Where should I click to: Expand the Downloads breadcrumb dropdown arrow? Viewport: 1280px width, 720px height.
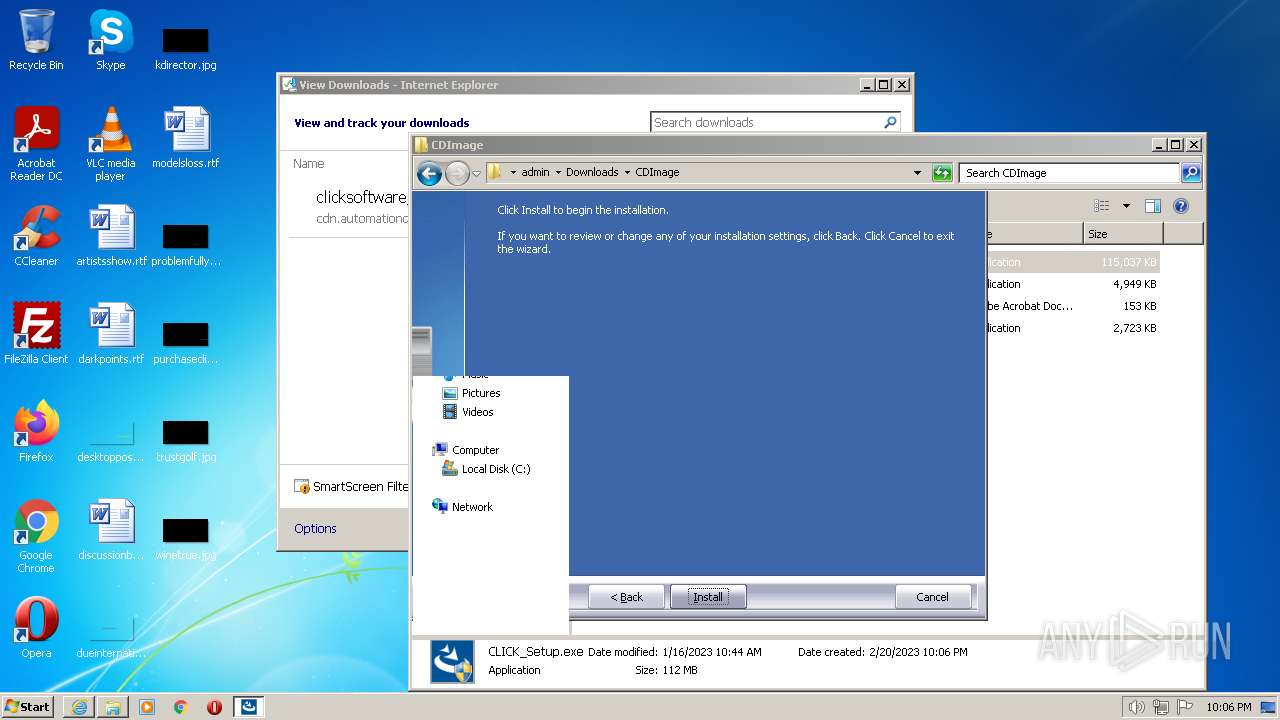[627, 172]
